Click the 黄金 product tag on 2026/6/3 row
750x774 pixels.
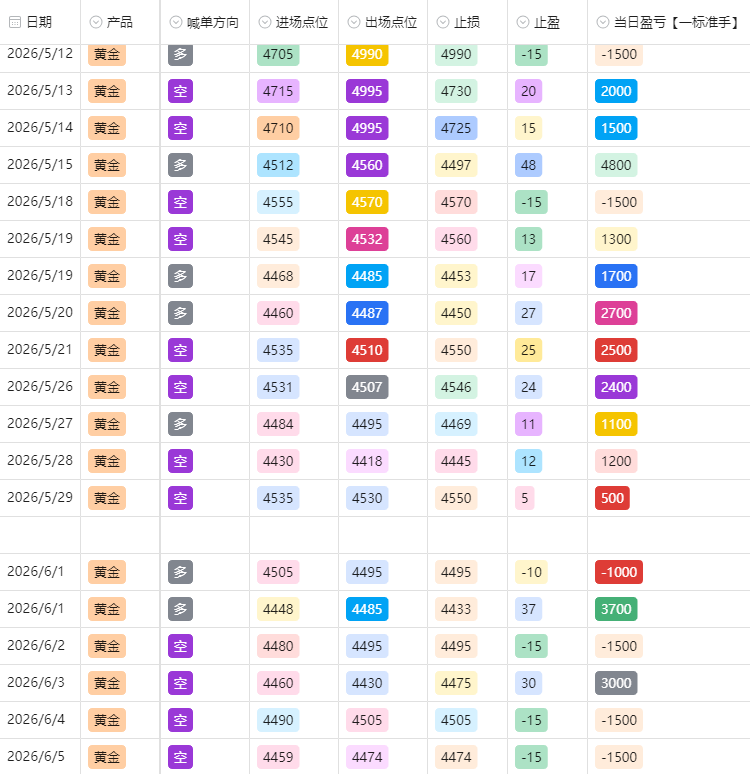pyautogui.click(x=107, y=683)
